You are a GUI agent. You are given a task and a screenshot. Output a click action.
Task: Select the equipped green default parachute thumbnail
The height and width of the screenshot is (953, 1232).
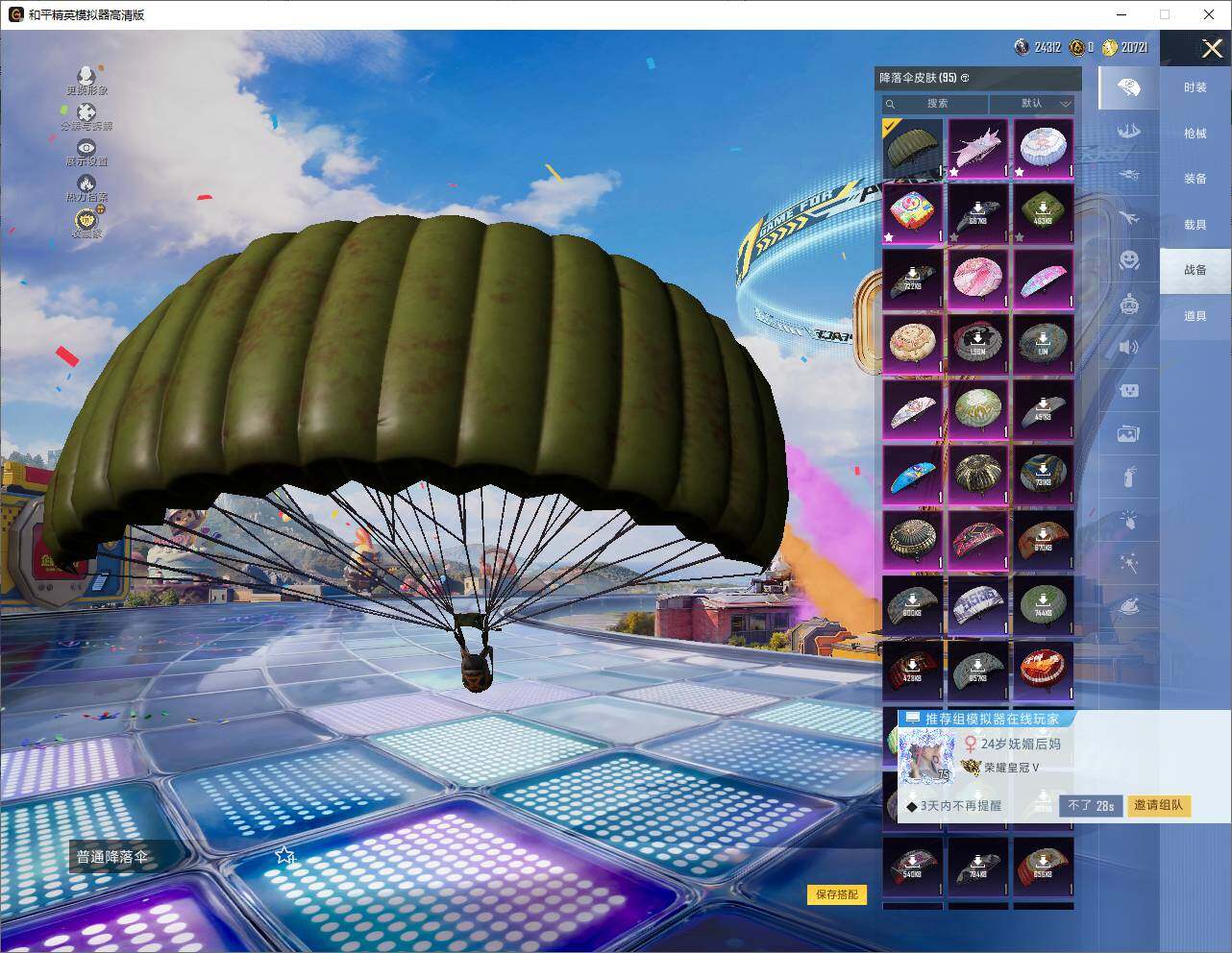(913, 148)
